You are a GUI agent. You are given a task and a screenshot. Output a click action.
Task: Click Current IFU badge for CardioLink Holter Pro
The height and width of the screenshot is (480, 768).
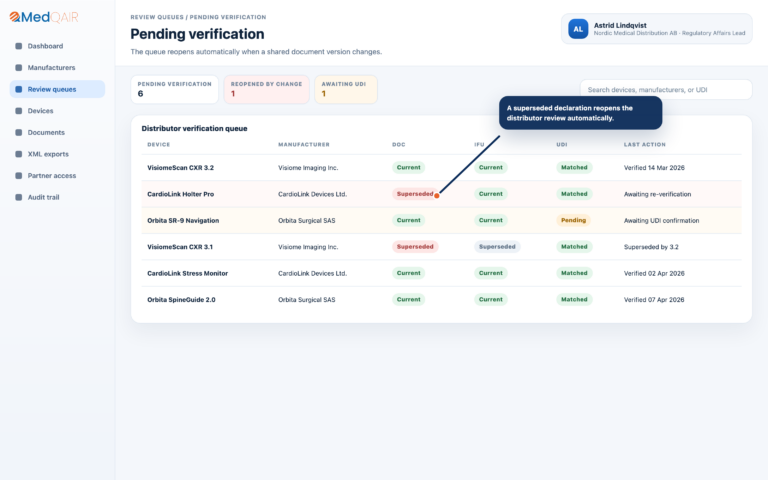(x=491, y=194)
